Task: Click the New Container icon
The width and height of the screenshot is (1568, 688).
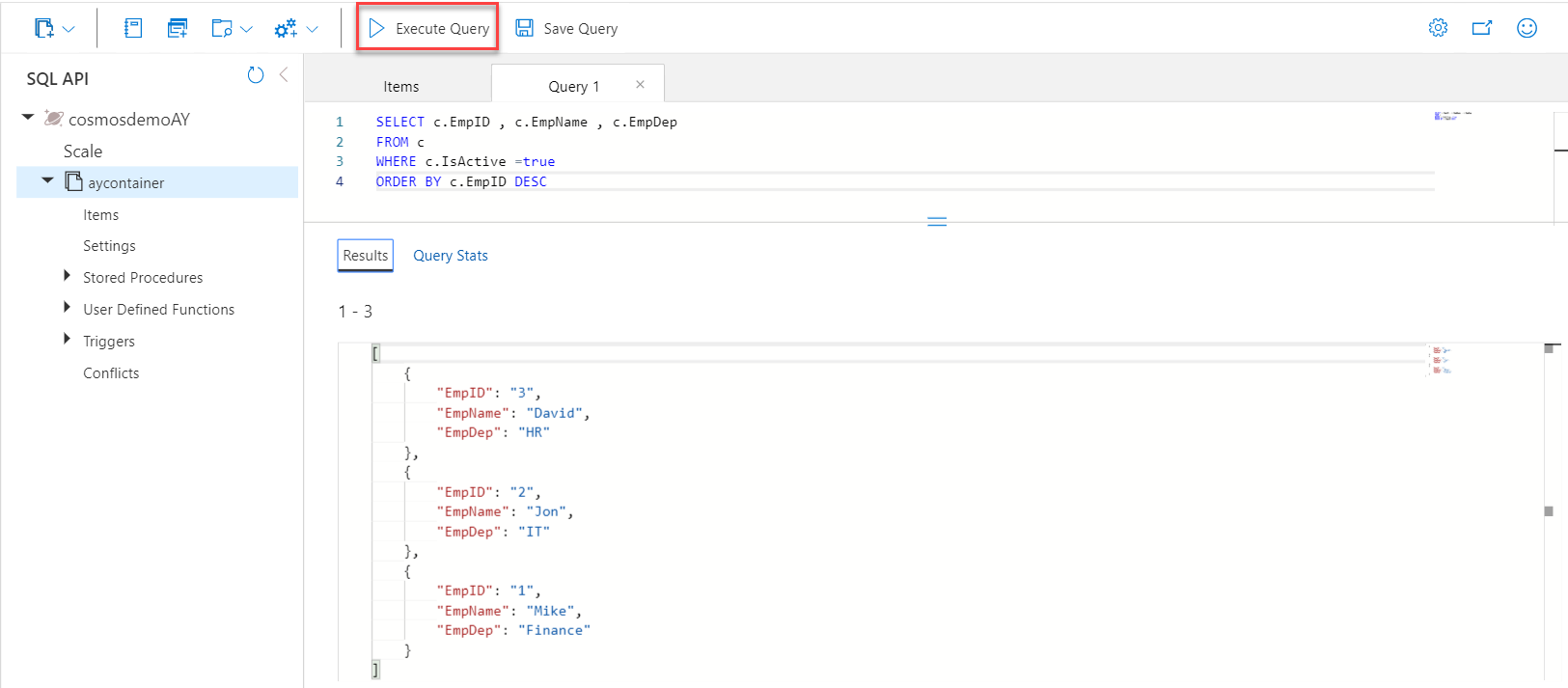Action: point(44,29)
